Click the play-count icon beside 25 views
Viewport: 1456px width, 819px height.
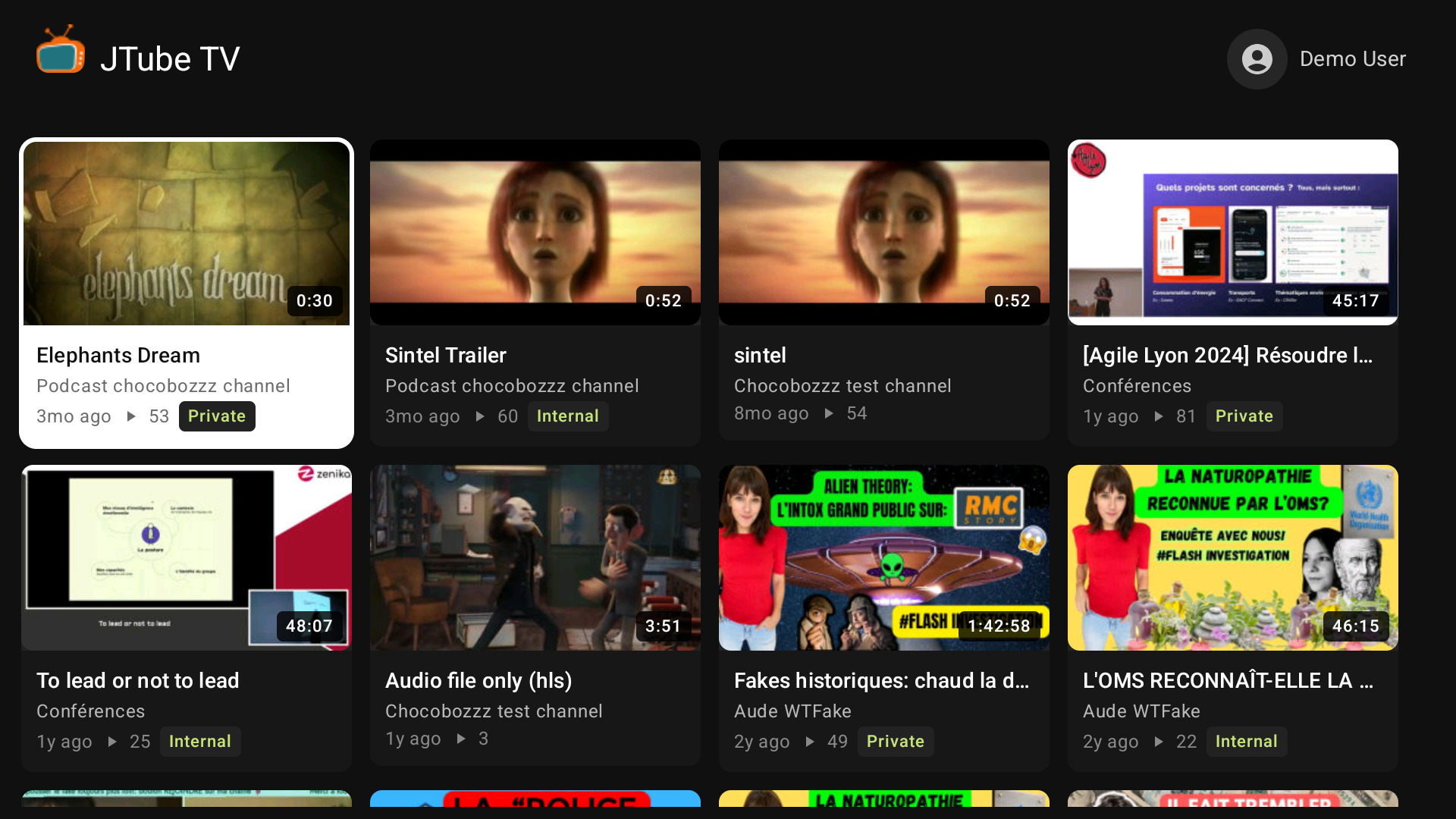point(112,742)
